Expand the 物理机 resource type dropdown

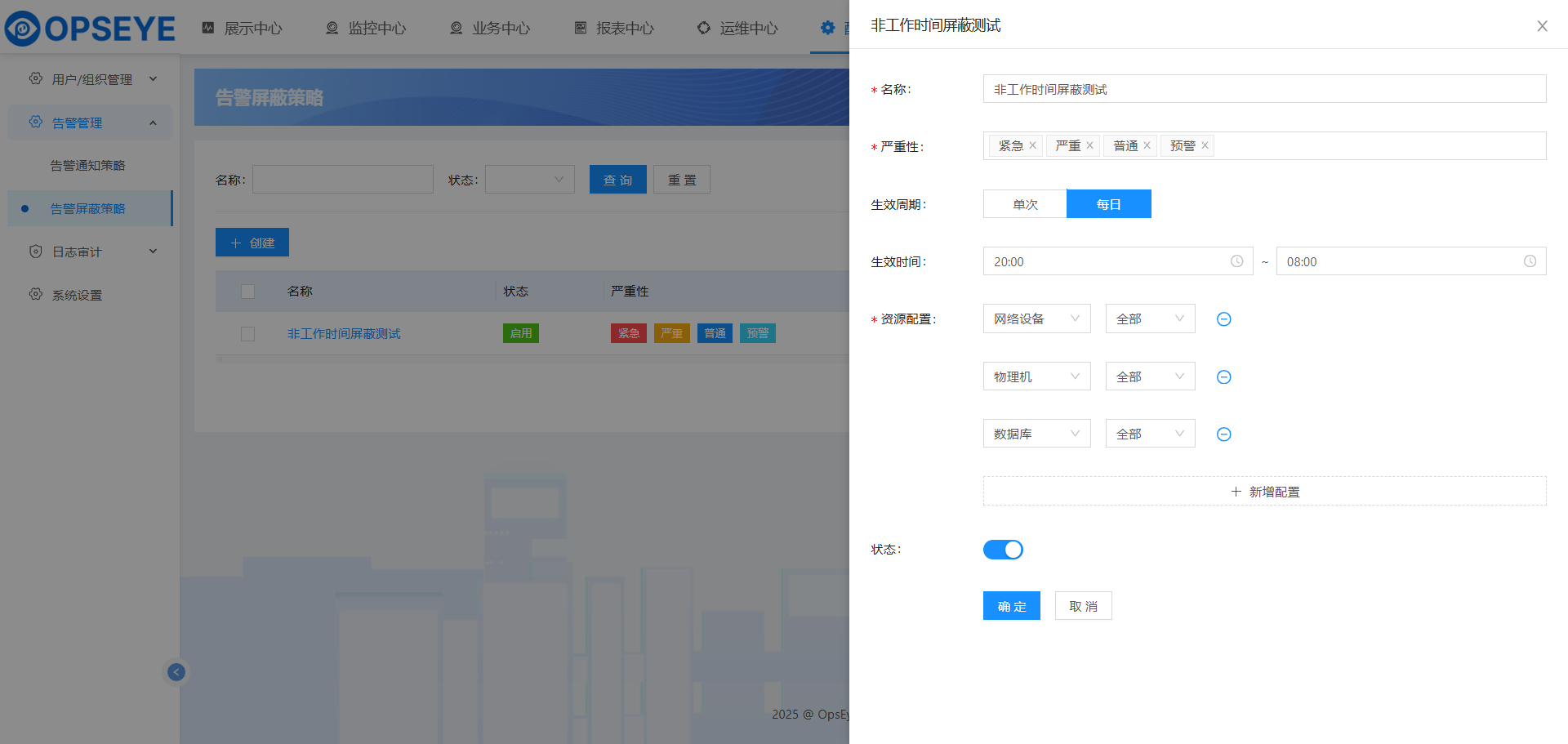(1036, 377)
